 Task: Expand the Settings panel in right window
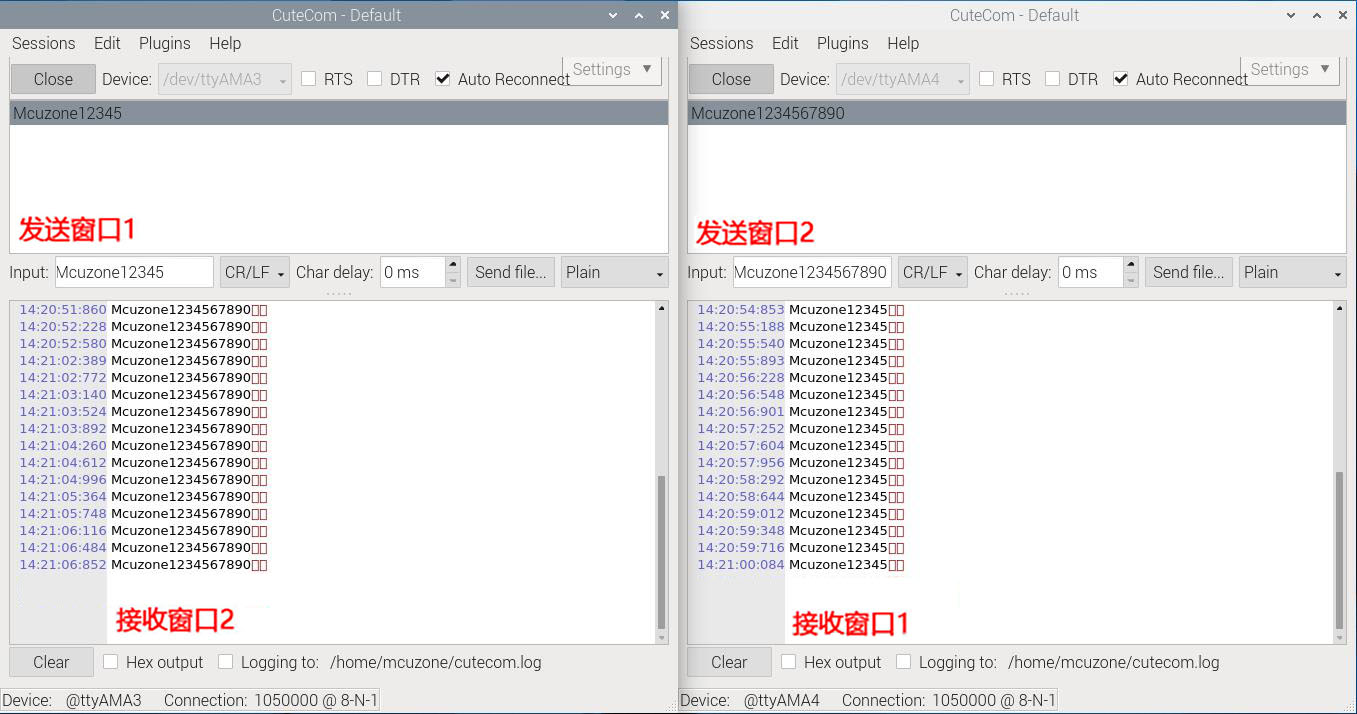click(x=1291, y=69)
